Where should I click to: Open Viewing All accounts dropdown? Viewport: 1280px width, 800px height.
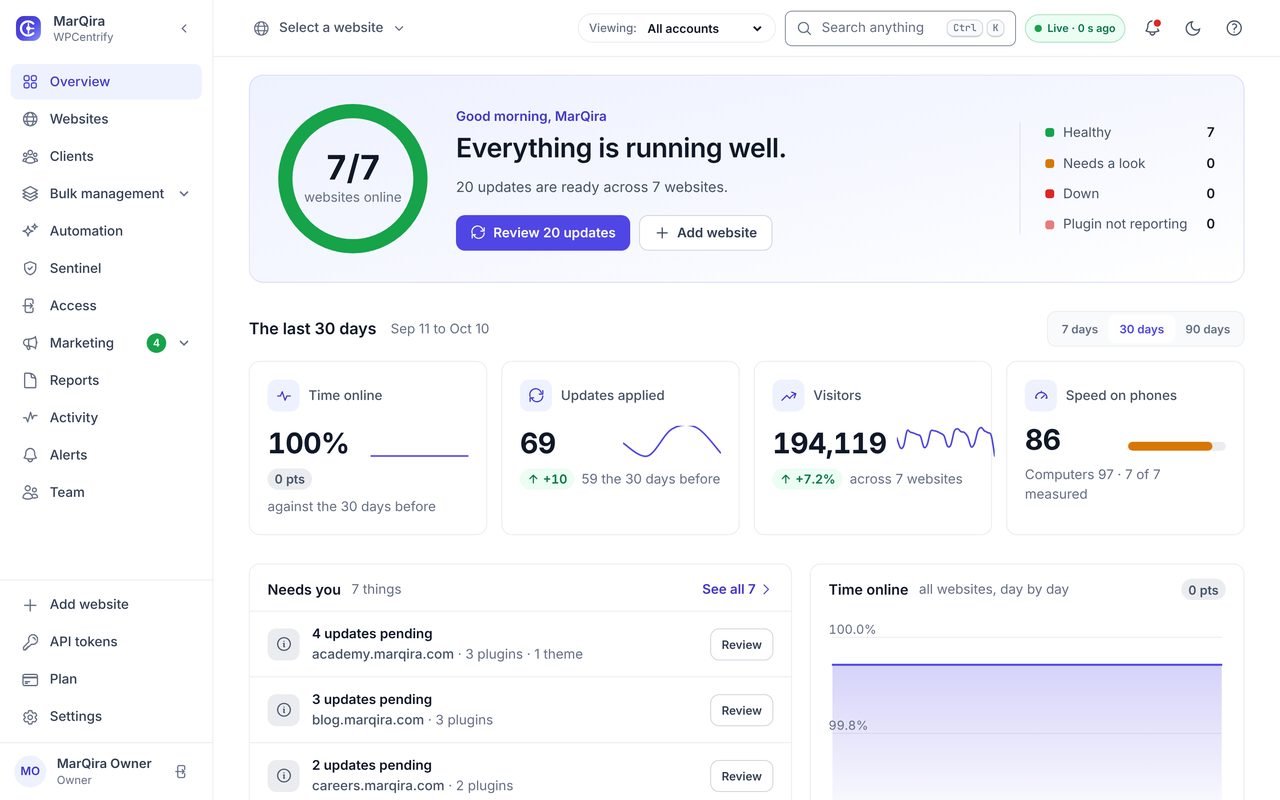[x=677, y=28]
